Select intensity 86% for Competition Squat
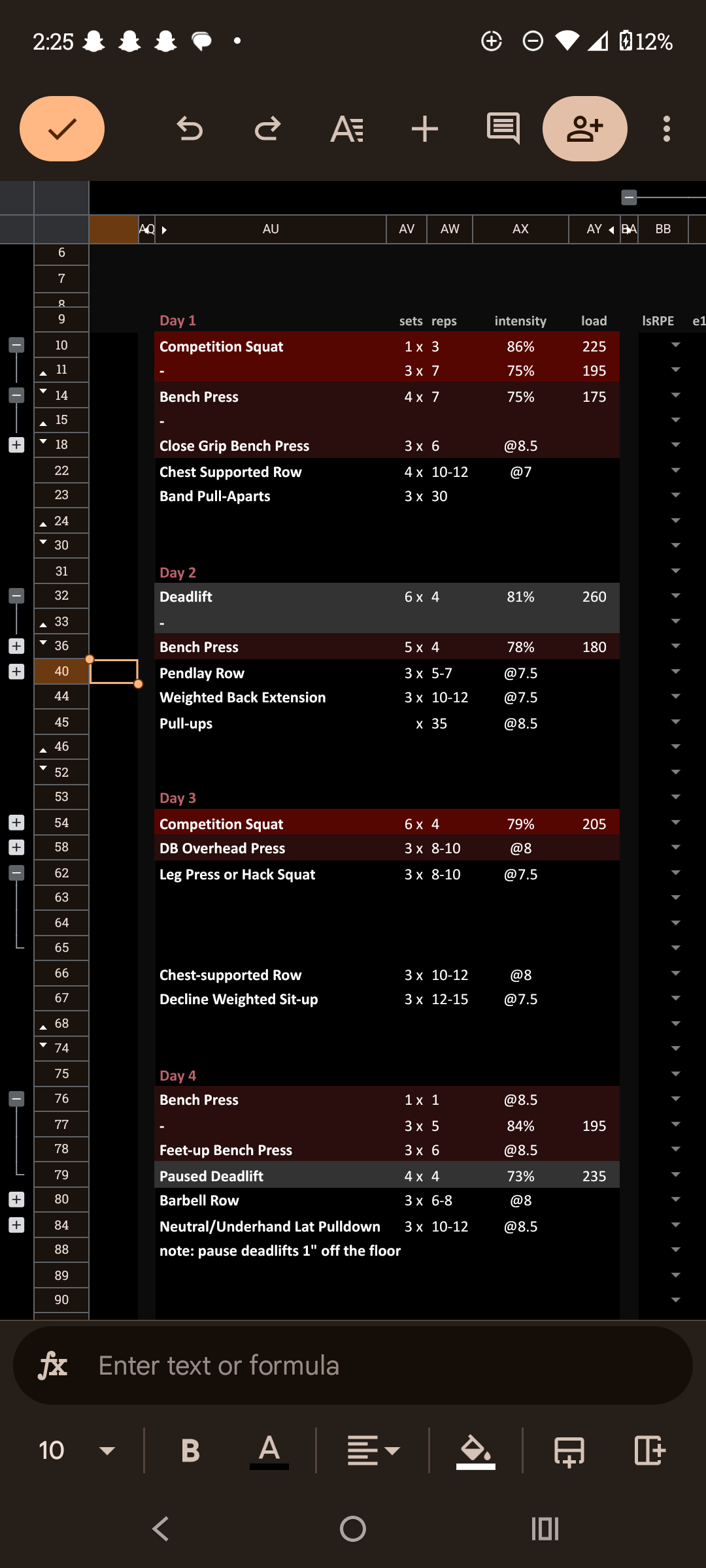Screen dimensions: 706x1568 click(520, 346)
